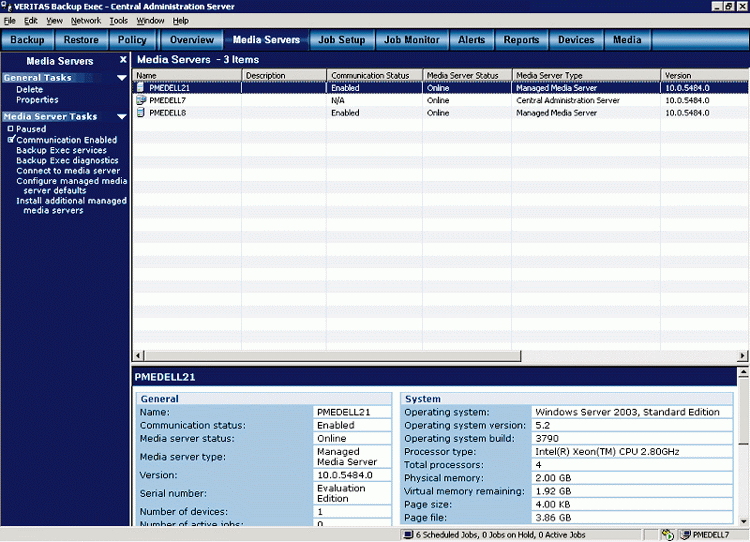Collapse the General Tasks section

coord(122,77)
